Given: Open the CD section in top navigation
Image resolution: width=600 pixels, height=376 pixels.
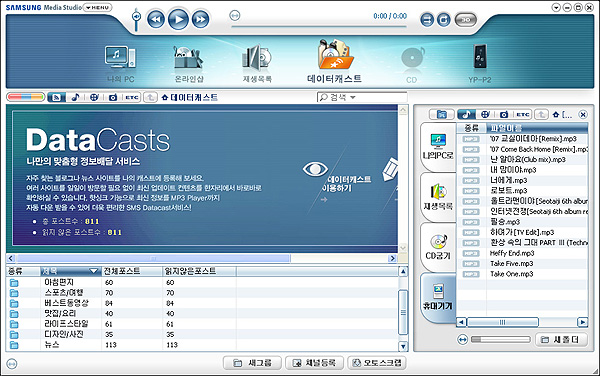Looking at the screenshot, I should [412, 64].
